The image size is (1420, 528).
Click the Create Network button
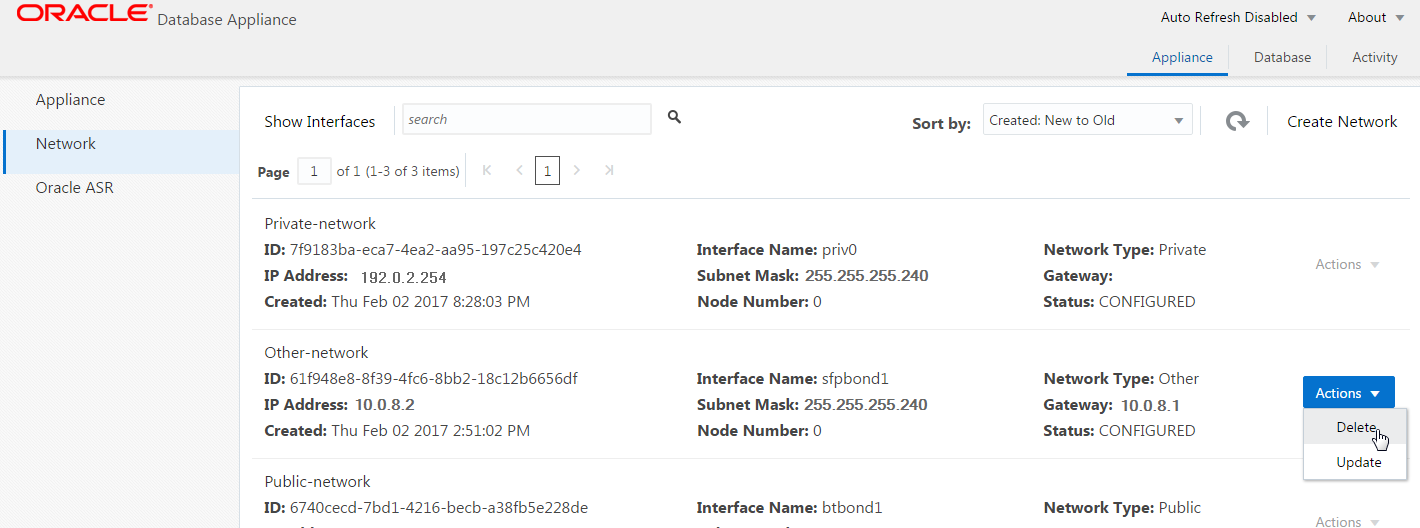click(x=1342, y=121)
